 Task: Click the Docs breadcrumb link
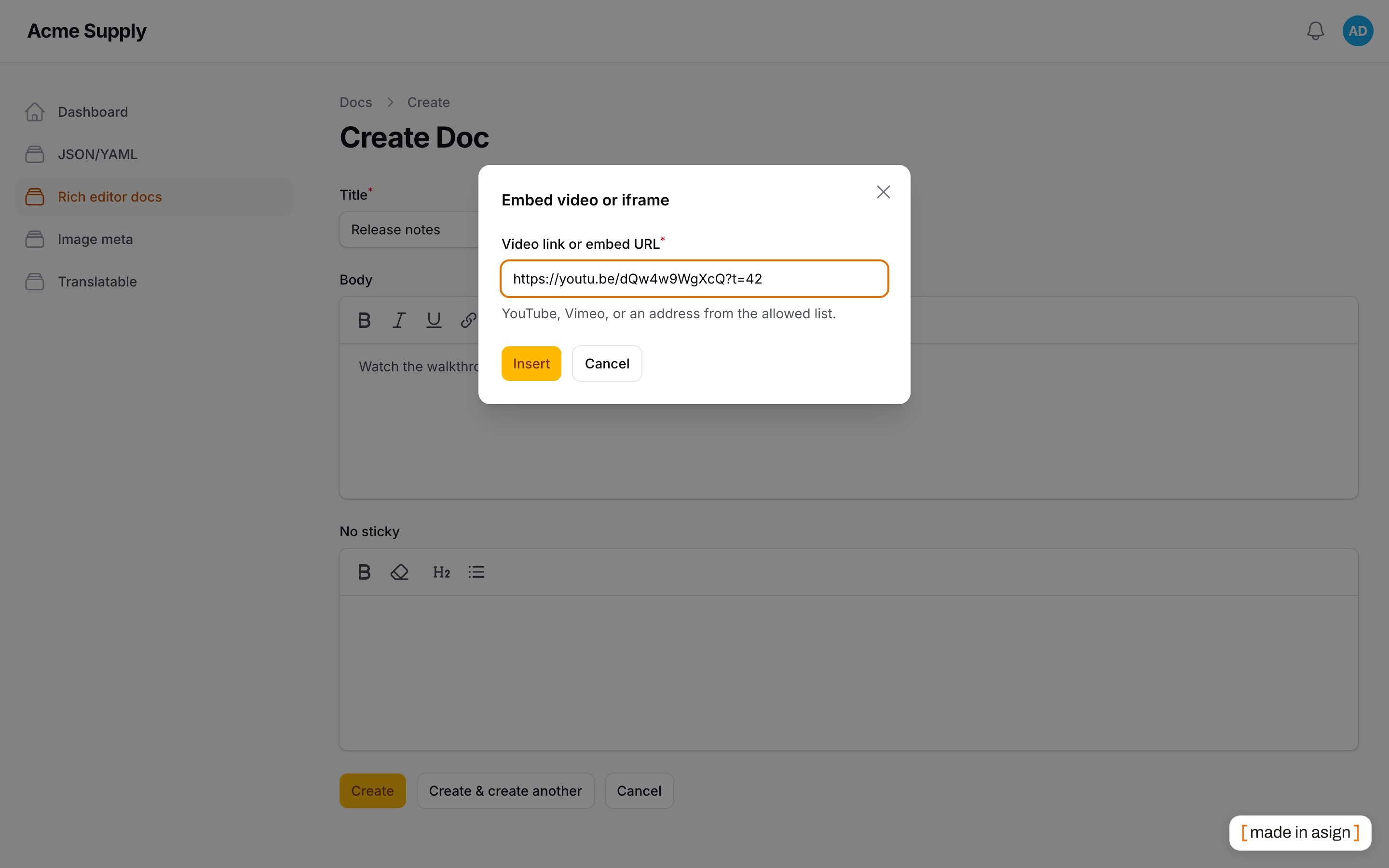point(356,102)
